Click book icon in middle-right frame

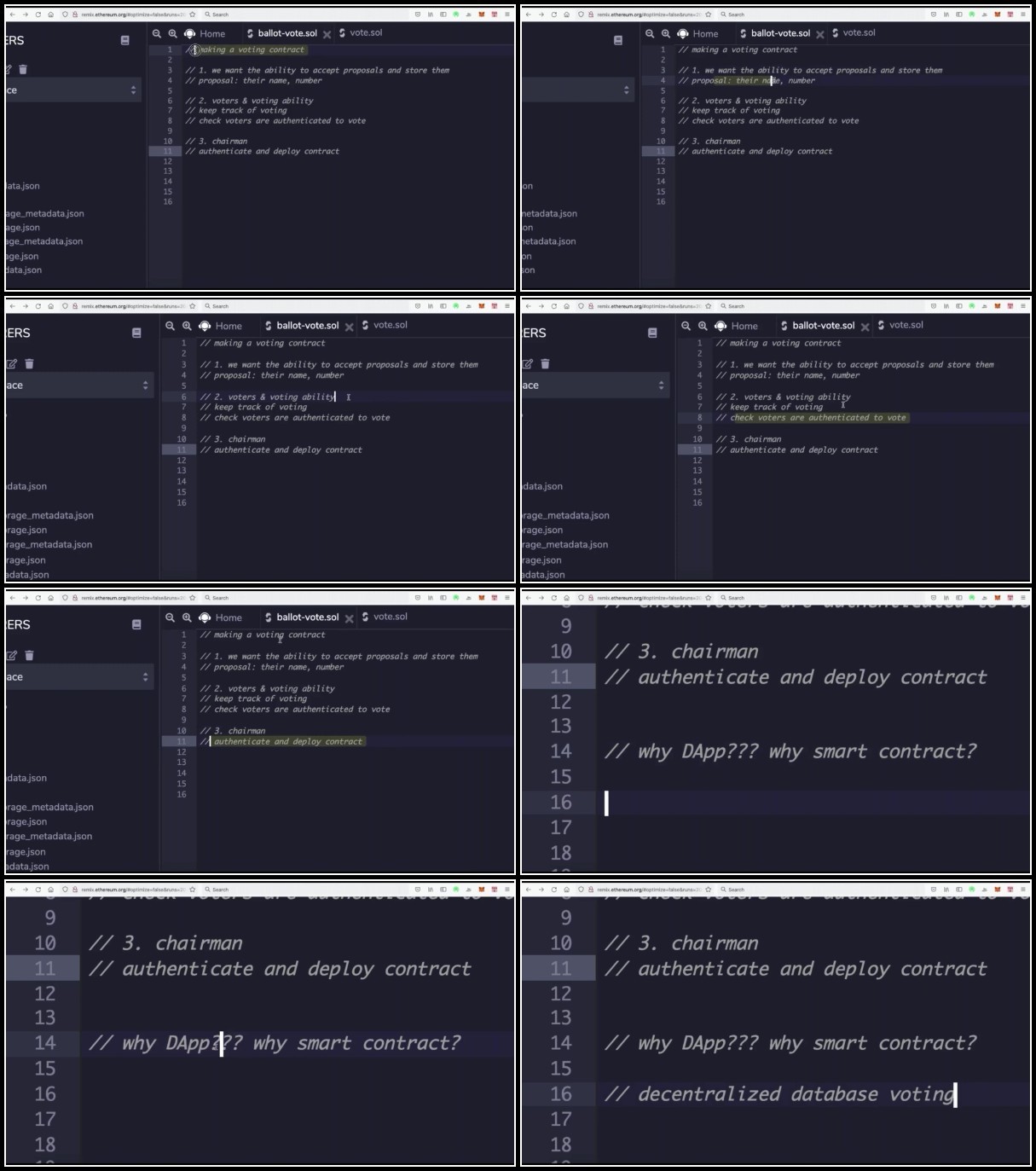point(652,333)
